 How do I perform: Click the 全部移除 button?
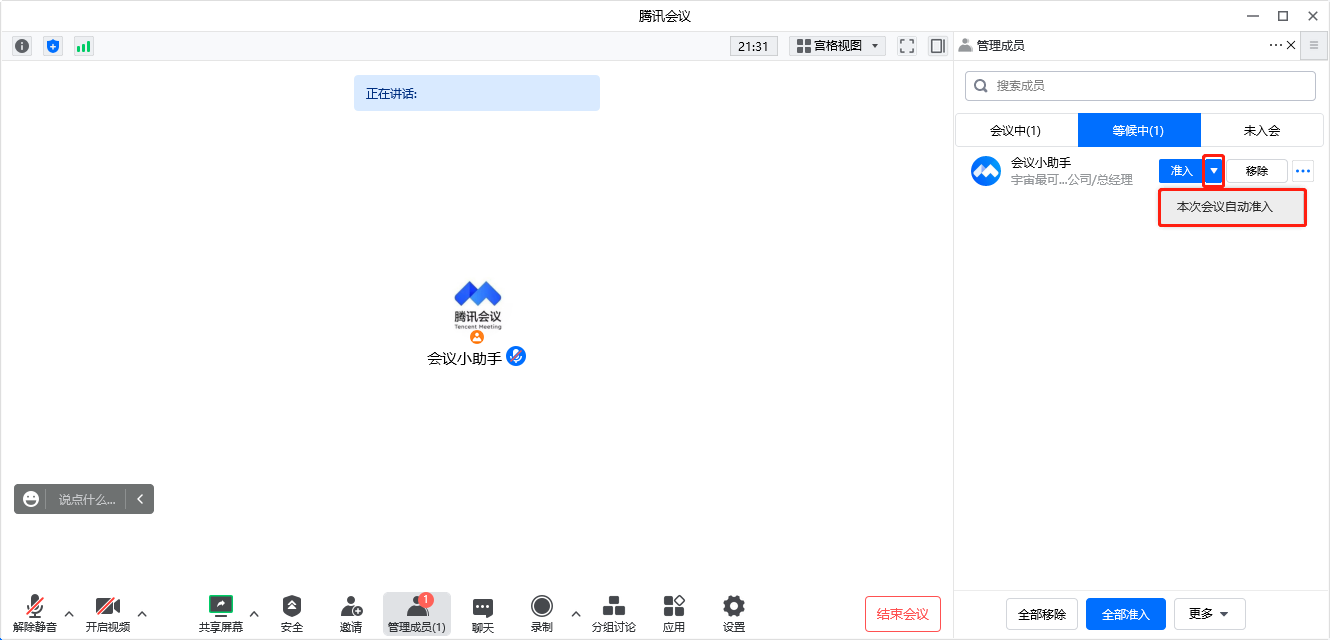click(1042, 614)
